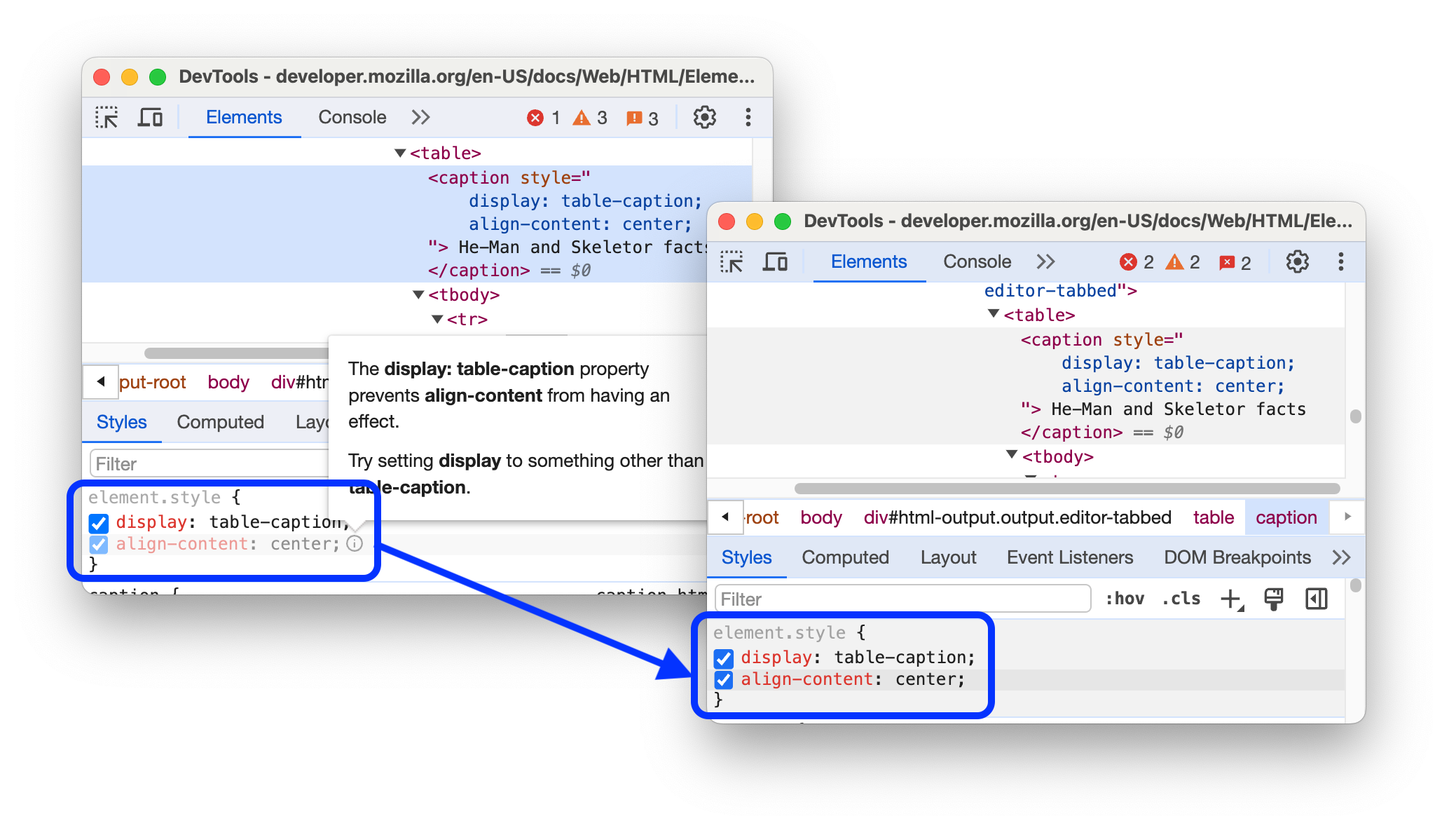Click the responsive design mode icon

[x=155, y=118]
